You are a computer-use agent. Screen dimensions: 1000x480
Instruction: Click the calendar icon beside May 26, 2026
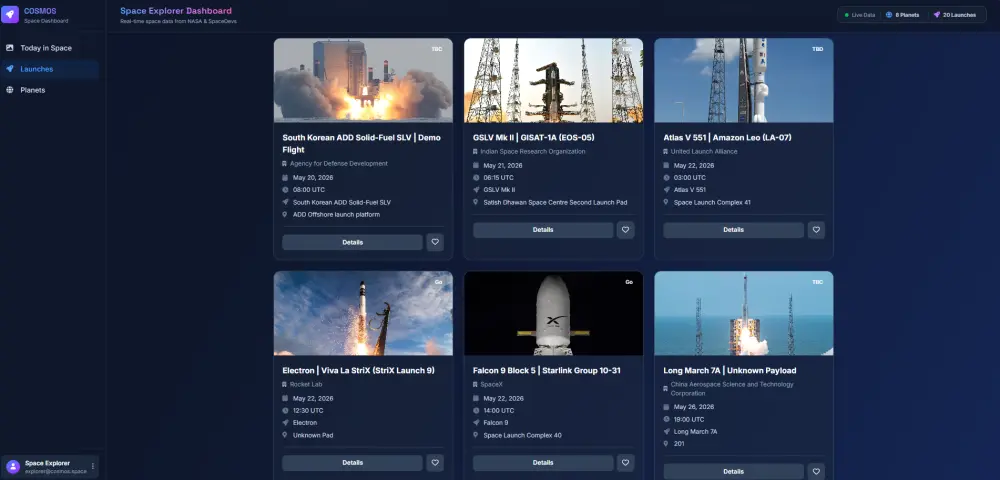point(666,407)
